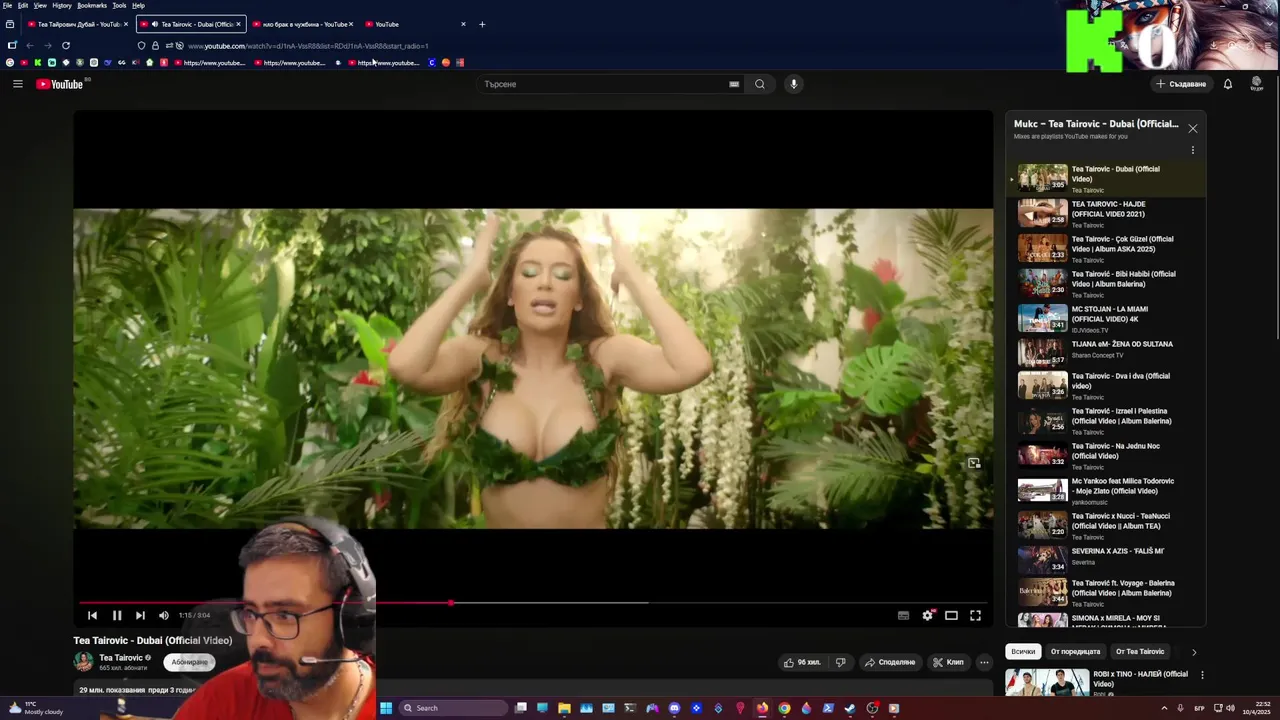Play Tea Tairovic - Dva i dva
This screenshot has width=1280, height=720.
(x=1105, y=386)
